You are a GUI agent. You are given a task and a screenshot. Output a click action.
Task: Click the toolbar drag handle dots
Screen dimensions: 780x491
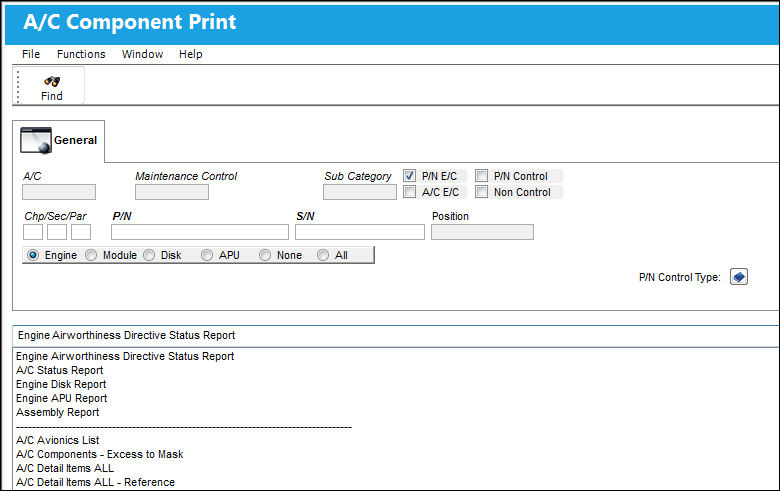[x=18, y=86]
